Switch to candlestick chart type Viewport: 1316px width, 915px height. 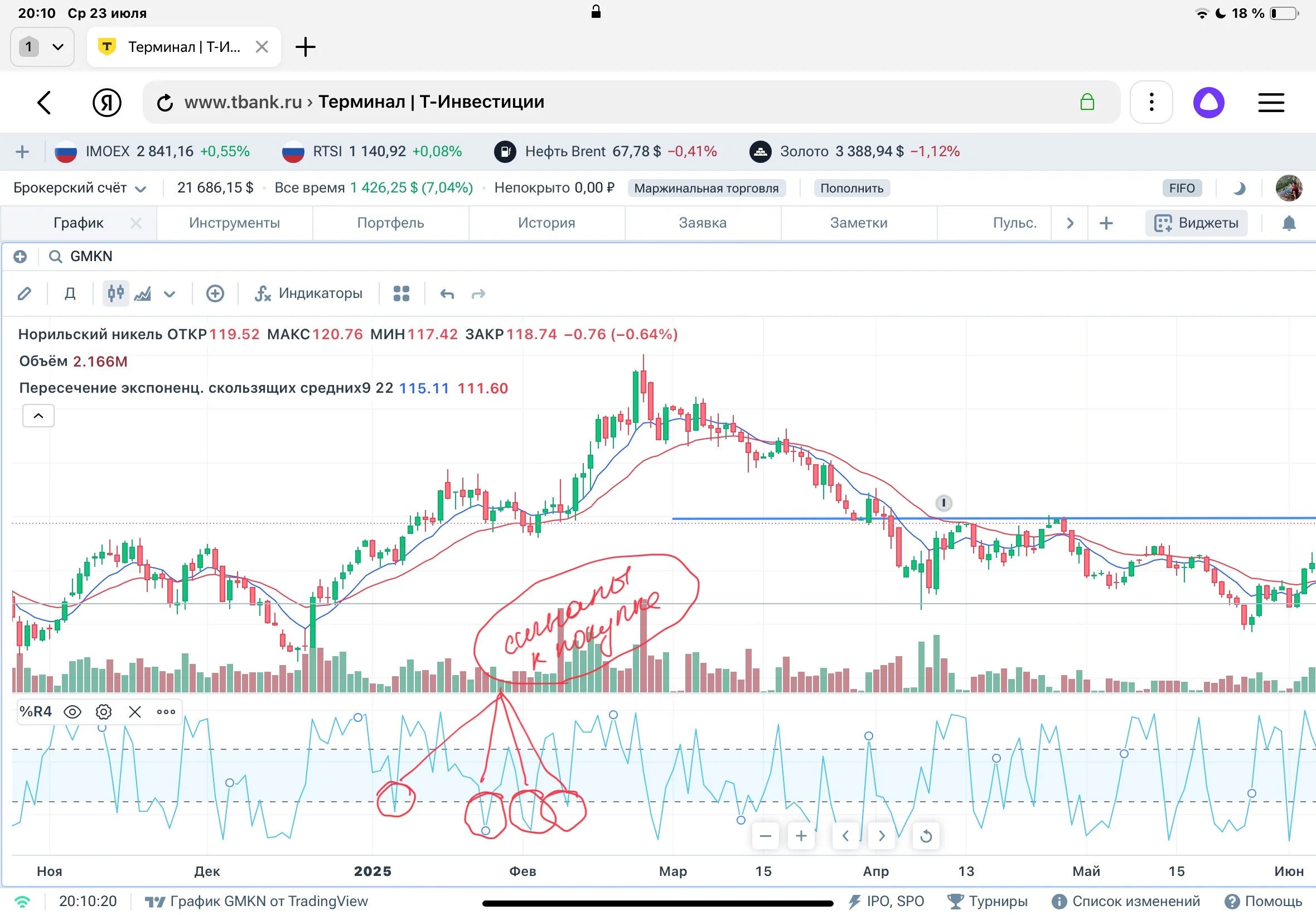[115, 293]
